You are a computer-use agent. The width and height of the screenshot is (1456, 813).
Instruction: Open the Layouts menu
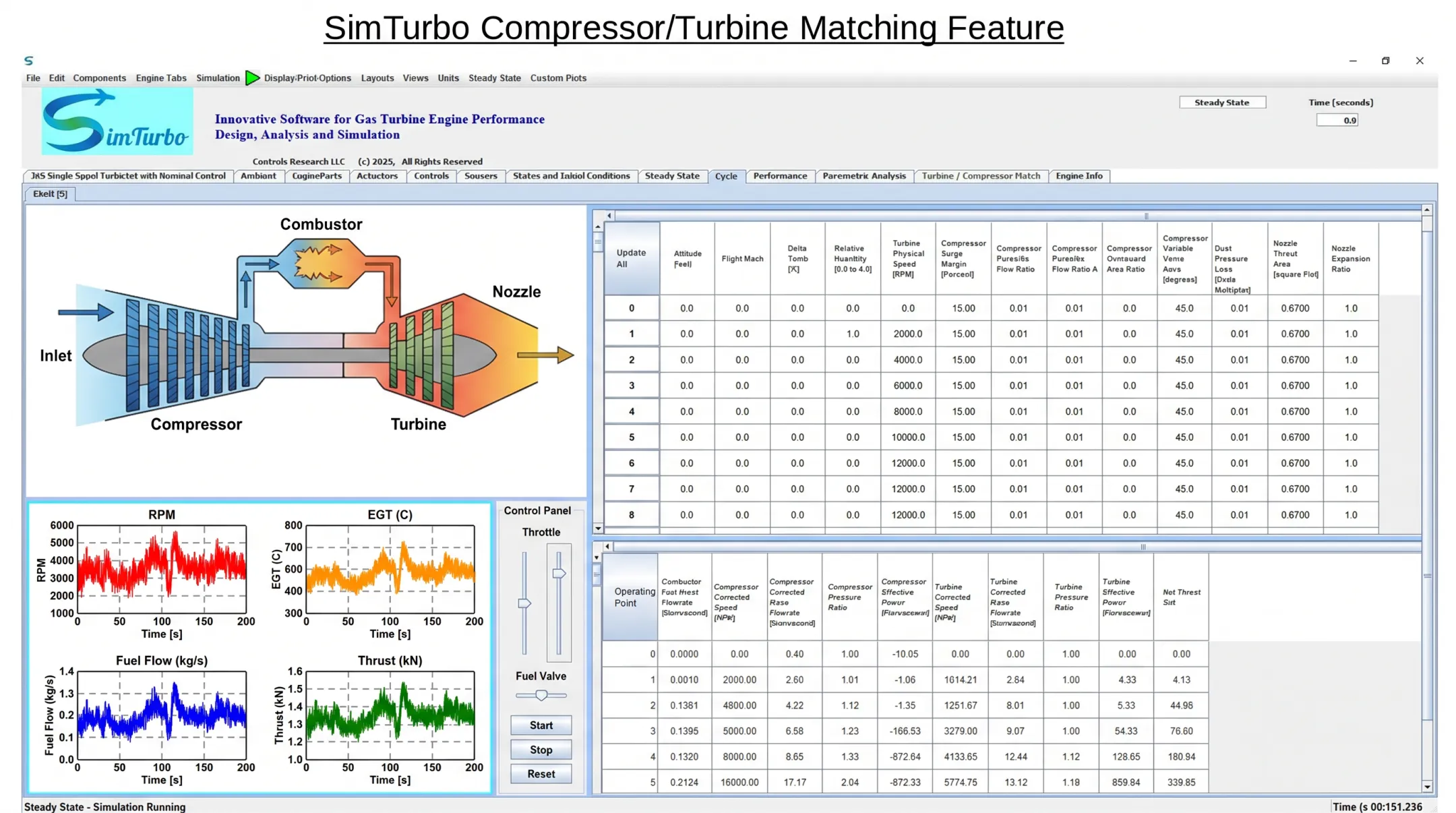tap(377, 78)
